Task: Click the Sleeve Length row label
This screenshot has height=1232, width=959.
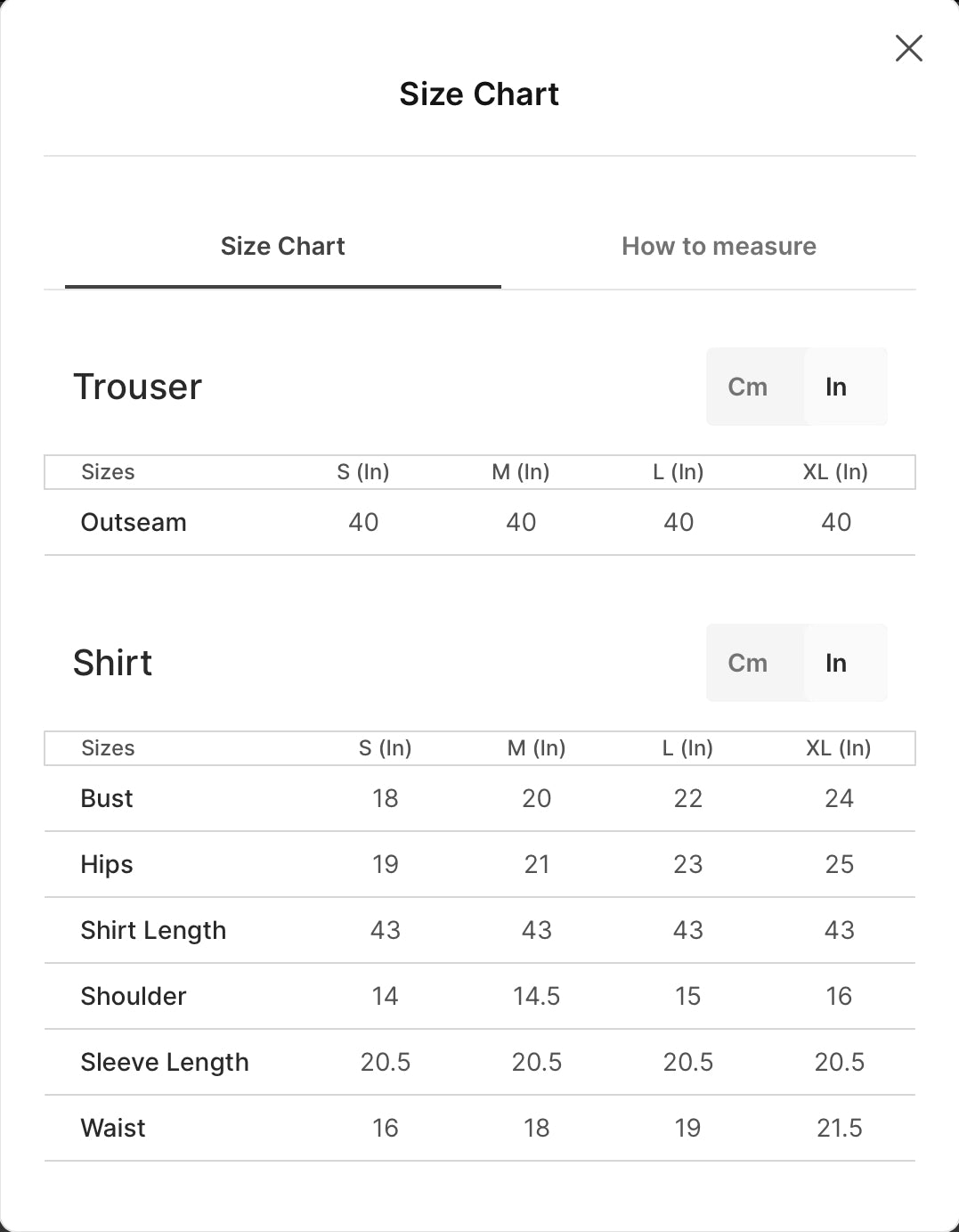Action: pyautogui.click(x=165, y=1062)
